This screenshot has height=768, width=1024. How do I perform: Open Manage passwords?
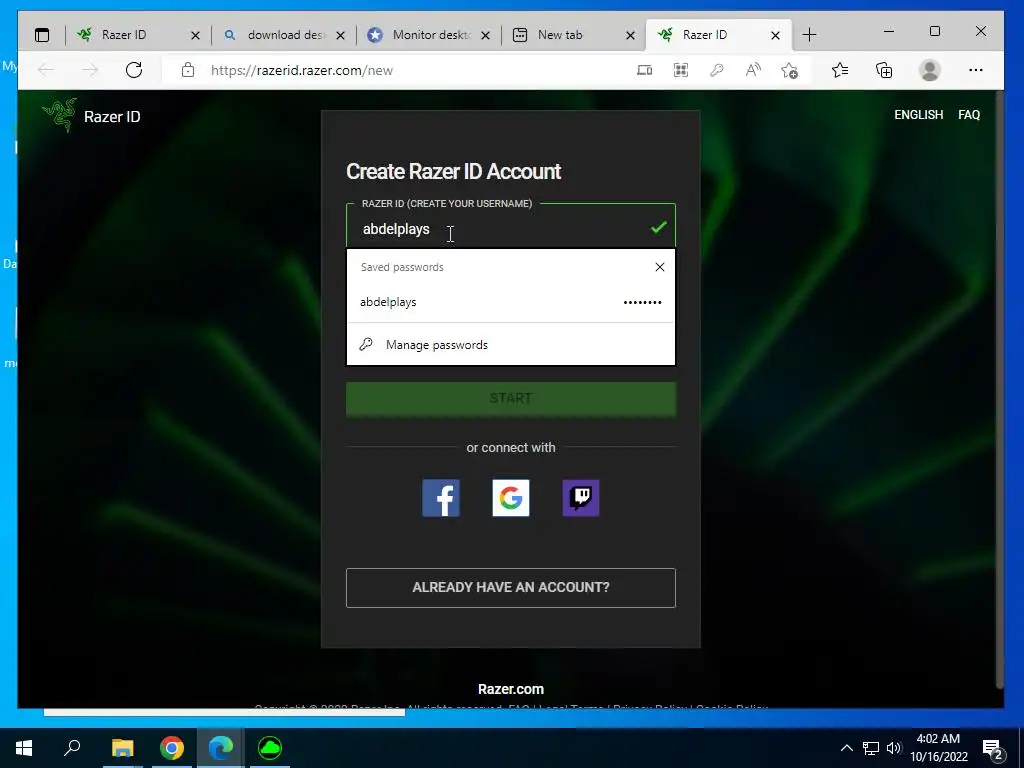(511, 344)
